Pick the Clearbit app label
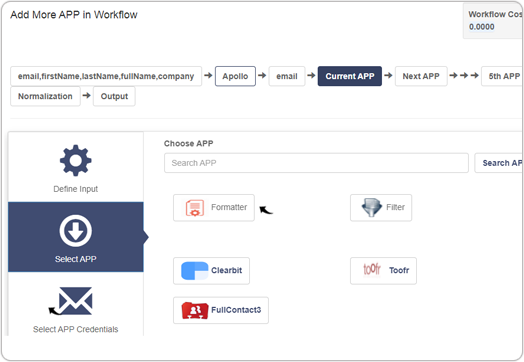The width and height of the screenshot is (524, 362). [227, 270]
